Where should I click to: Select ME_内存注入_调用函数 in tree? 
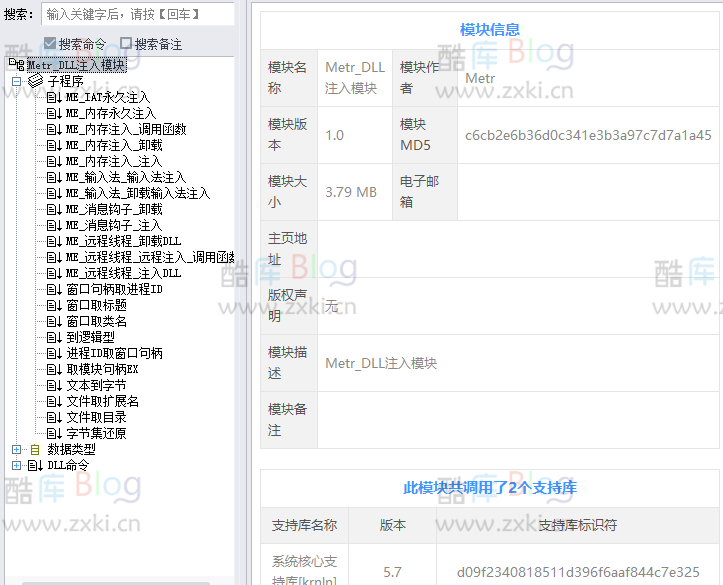coord(126,130)
